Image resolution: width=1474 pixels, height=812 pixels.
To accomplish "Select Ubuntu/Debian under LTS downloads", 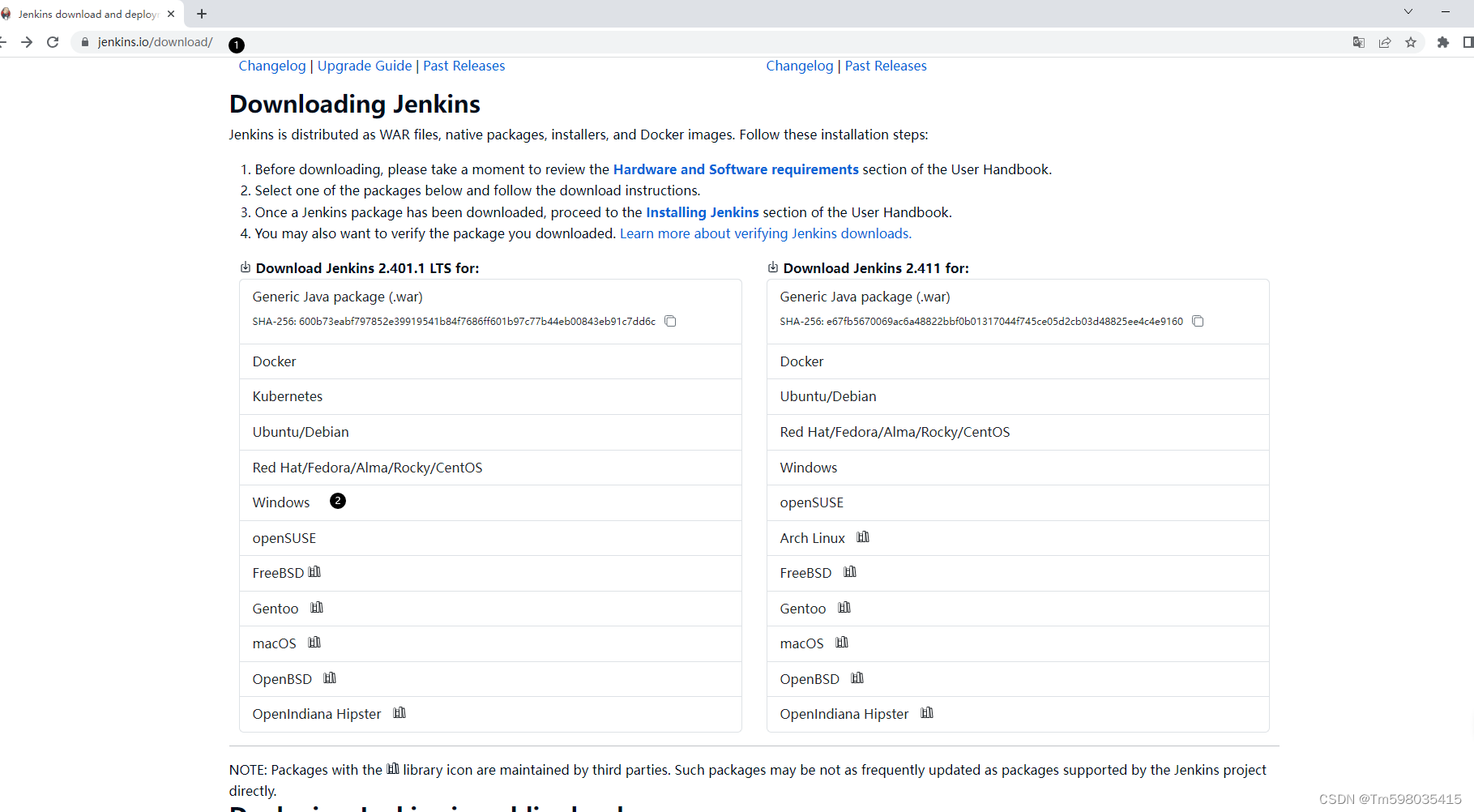I will click(490, 432).
